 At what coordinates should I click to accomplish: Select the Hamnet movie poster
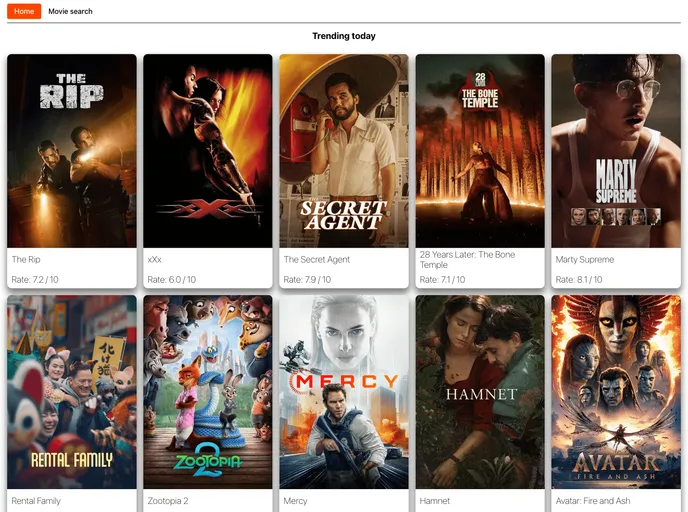[x=480, y=392]
